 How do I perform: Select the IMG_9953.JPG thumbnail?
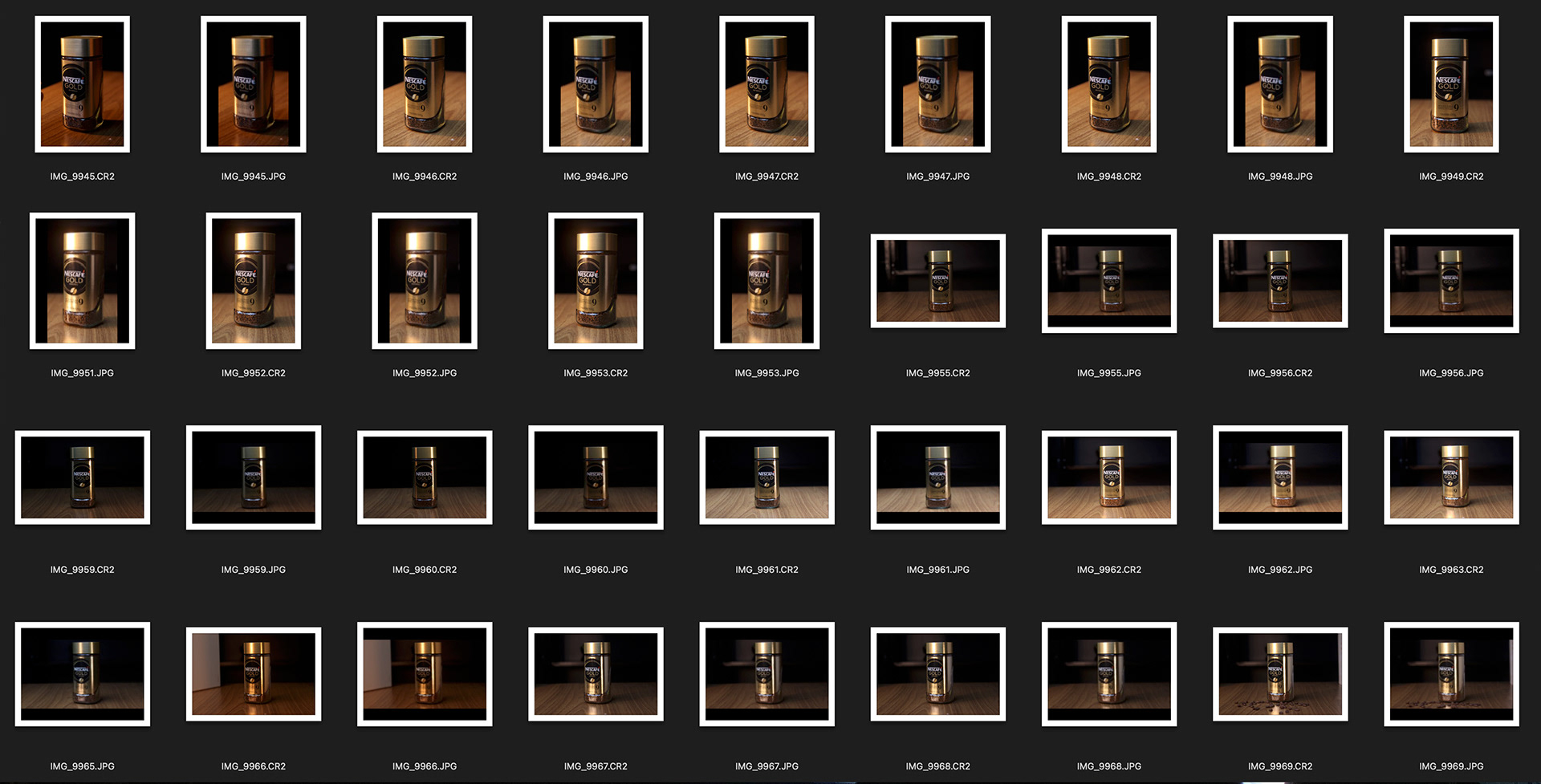[766, 281]
